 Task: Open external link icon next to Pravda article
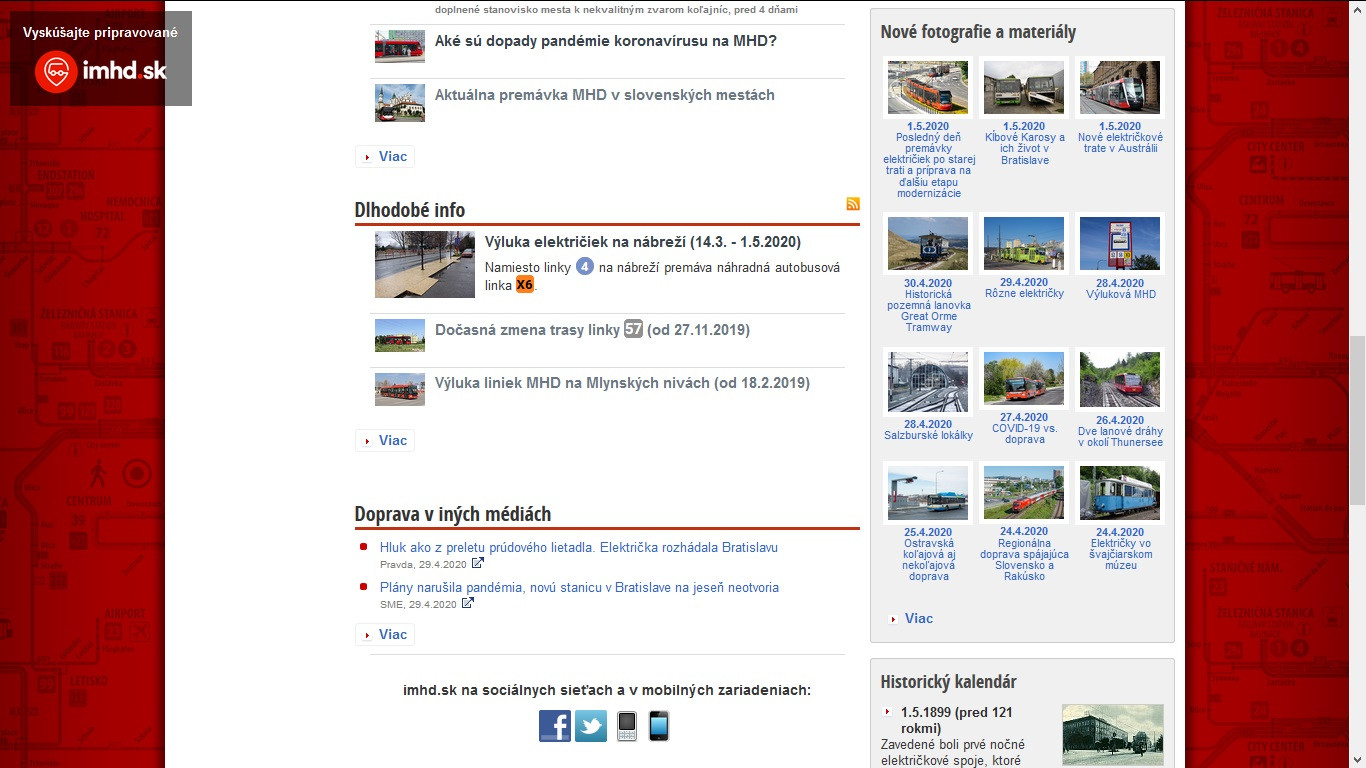[478, 563]
